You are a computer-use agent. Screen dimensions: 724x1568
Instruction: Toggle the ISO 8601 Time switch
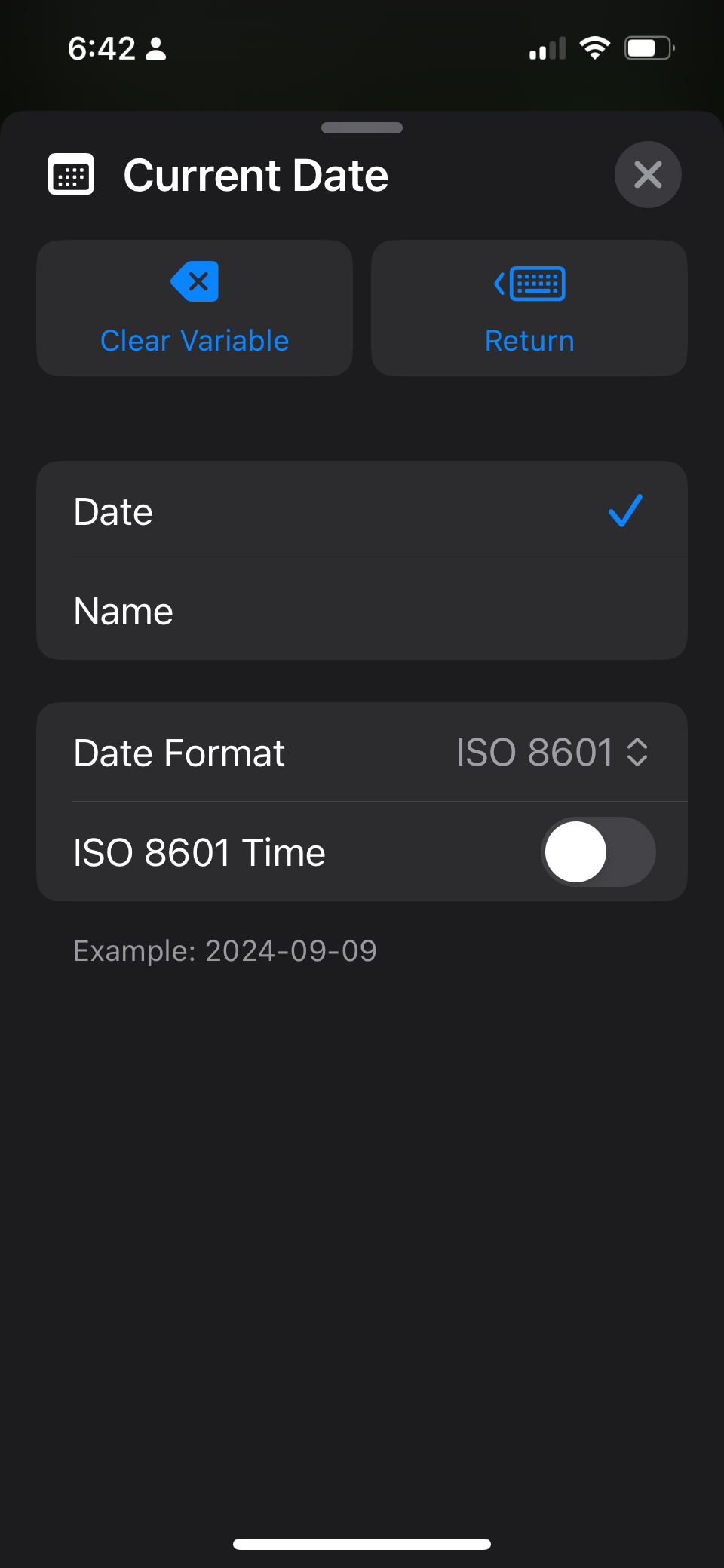pos(598,852)
